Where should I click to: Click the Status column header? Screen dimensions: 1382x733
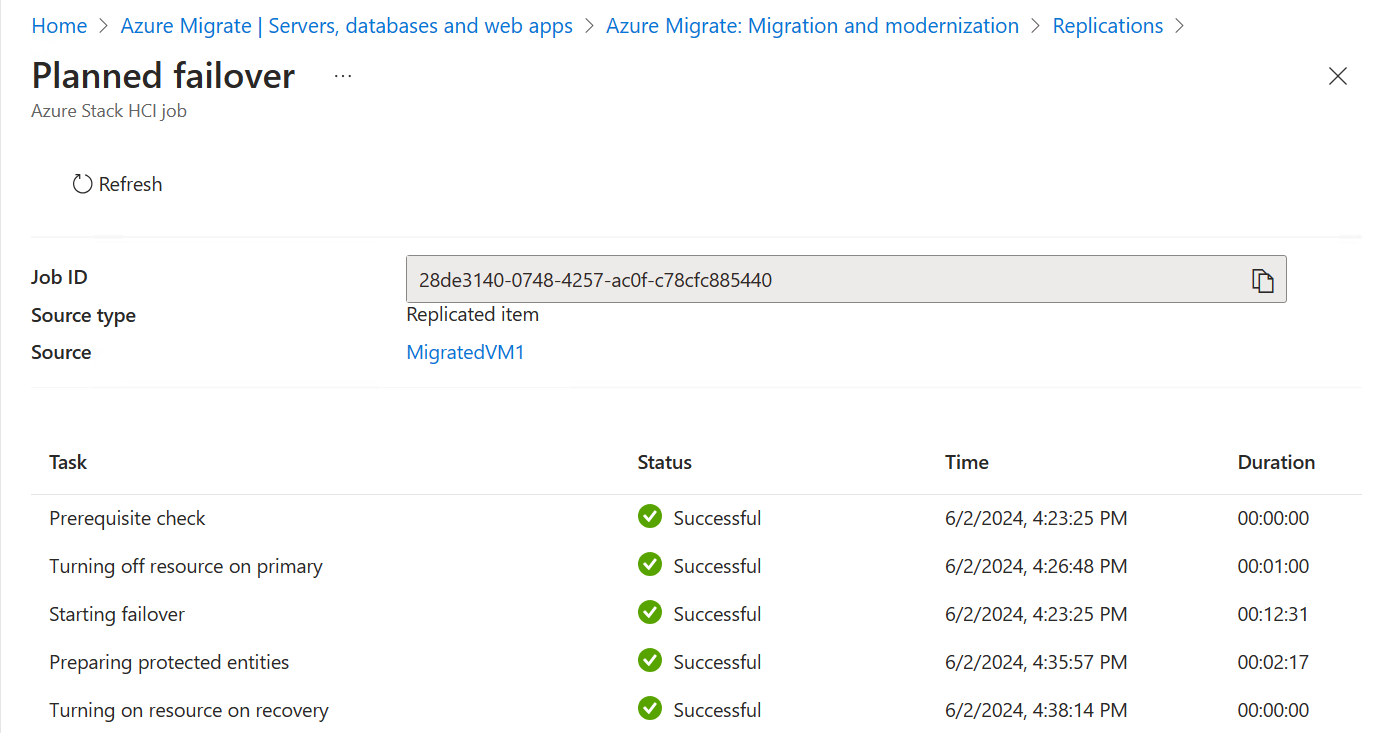(663, 462)
